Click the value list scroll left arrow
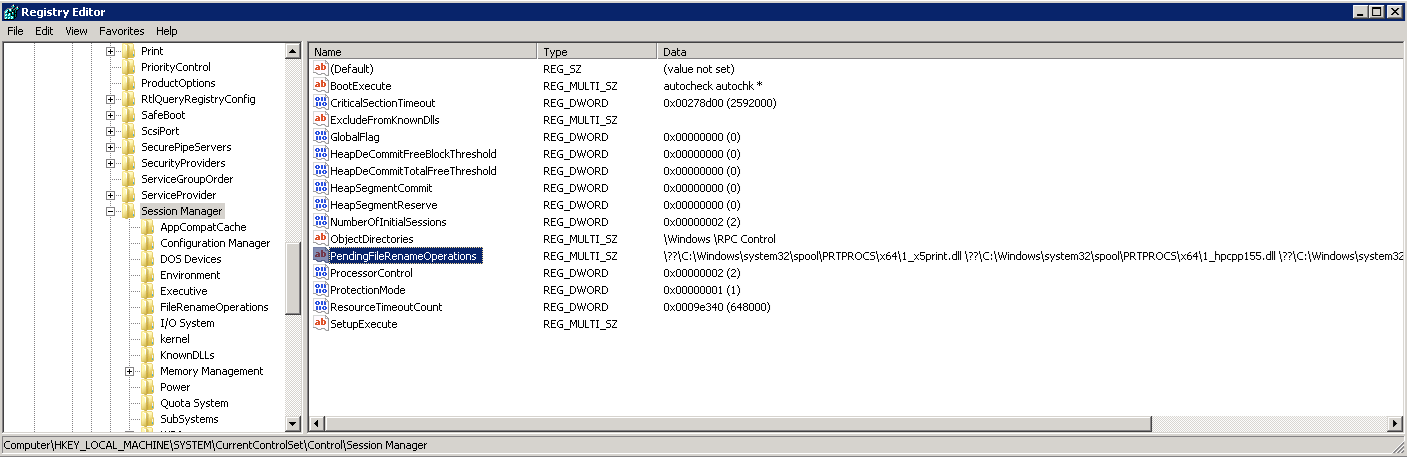This screenshot has width=1407, height=457. pyautogui.click(x=317, y=424)
